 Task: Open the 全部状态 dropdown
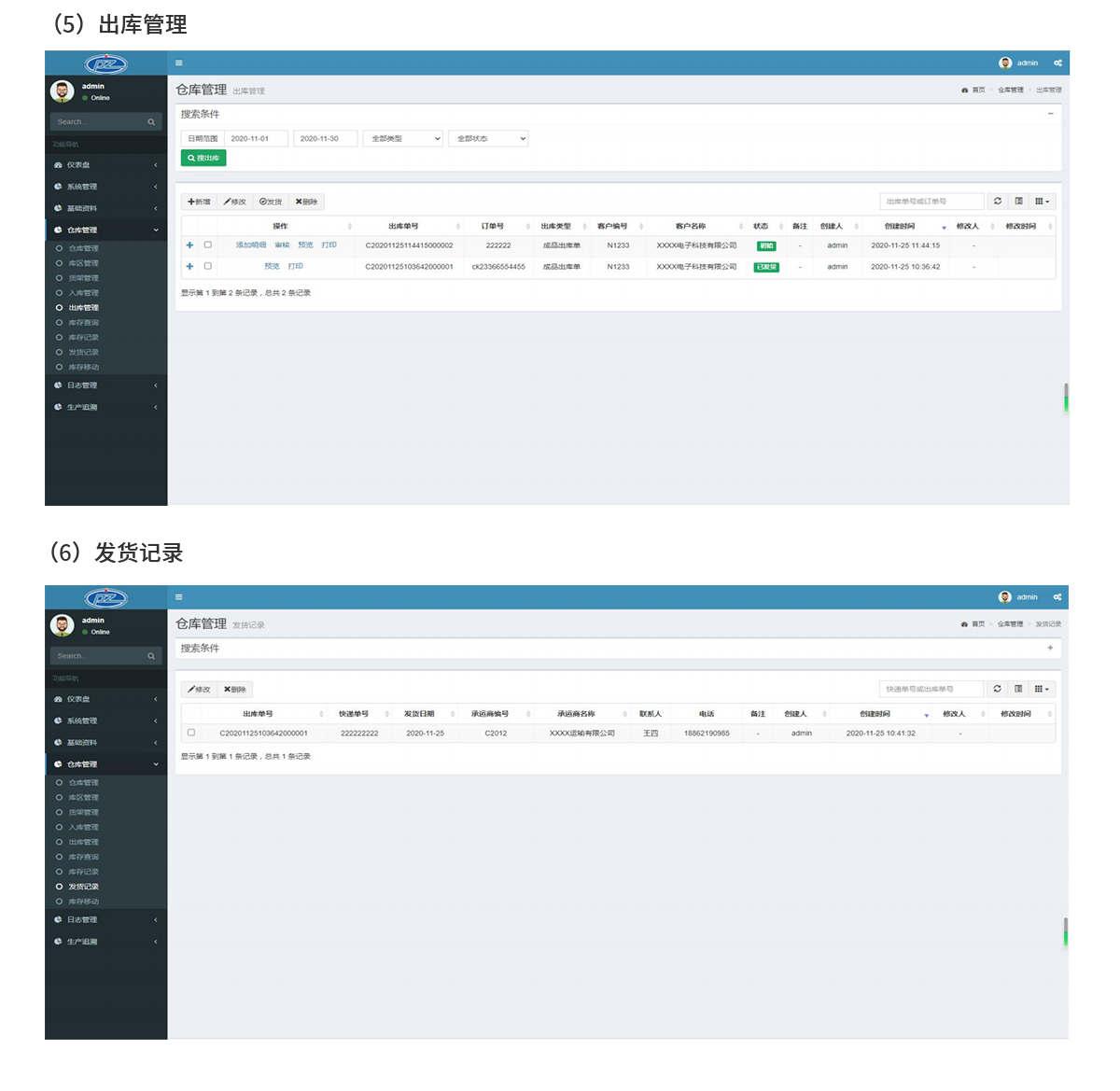point(489,139)
